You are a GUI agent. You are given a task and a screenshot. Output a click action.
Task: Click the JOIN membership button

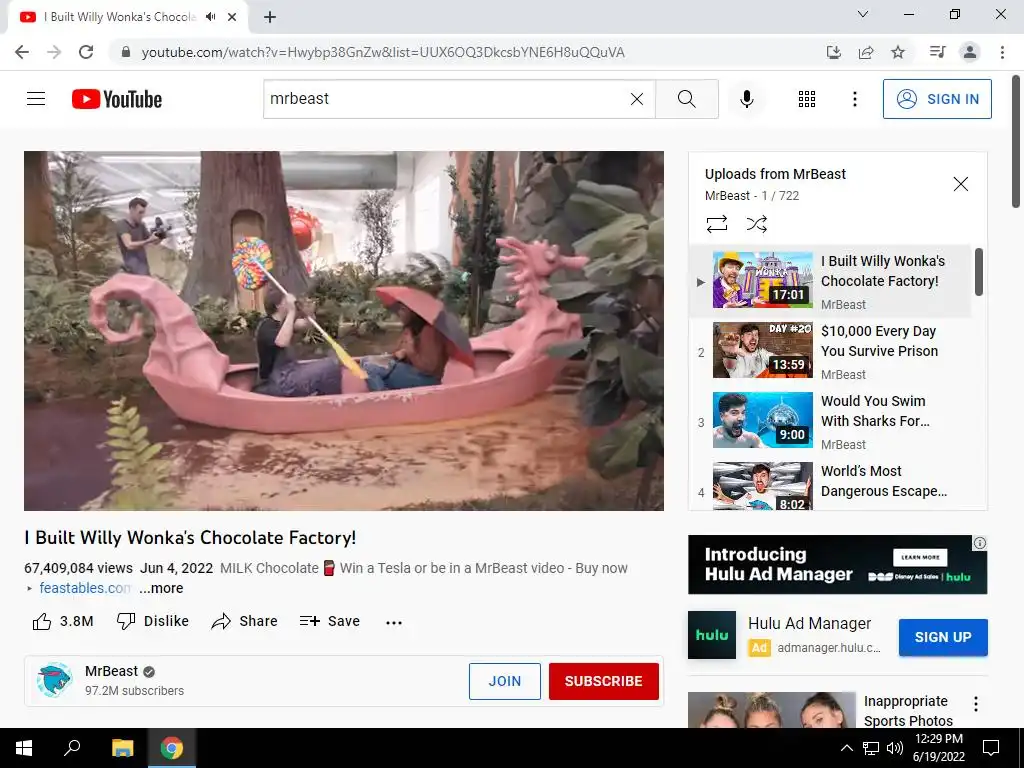(505, 681)
